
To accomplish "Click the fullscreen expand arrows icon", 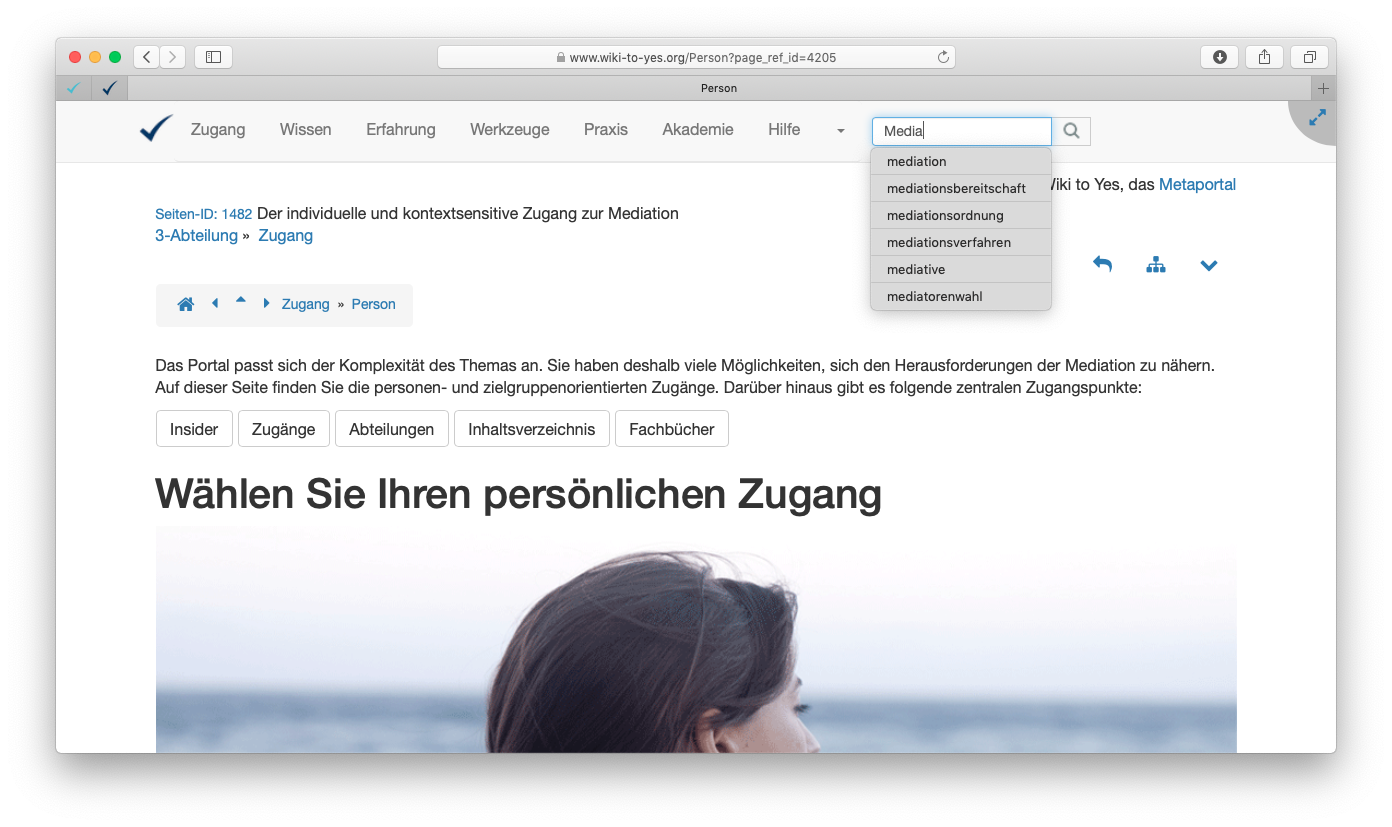I will (1316, 117).
